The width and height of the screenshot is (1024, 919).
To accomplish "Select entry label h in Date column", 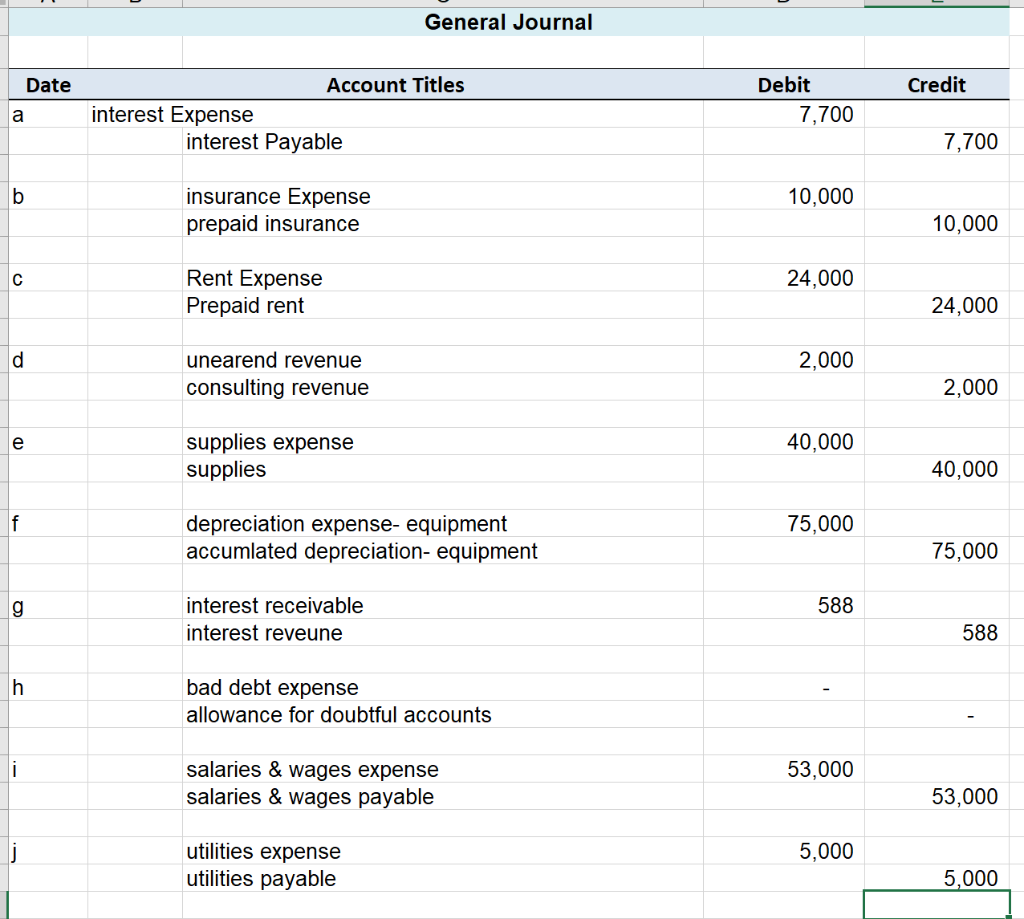I will point(48,688).
